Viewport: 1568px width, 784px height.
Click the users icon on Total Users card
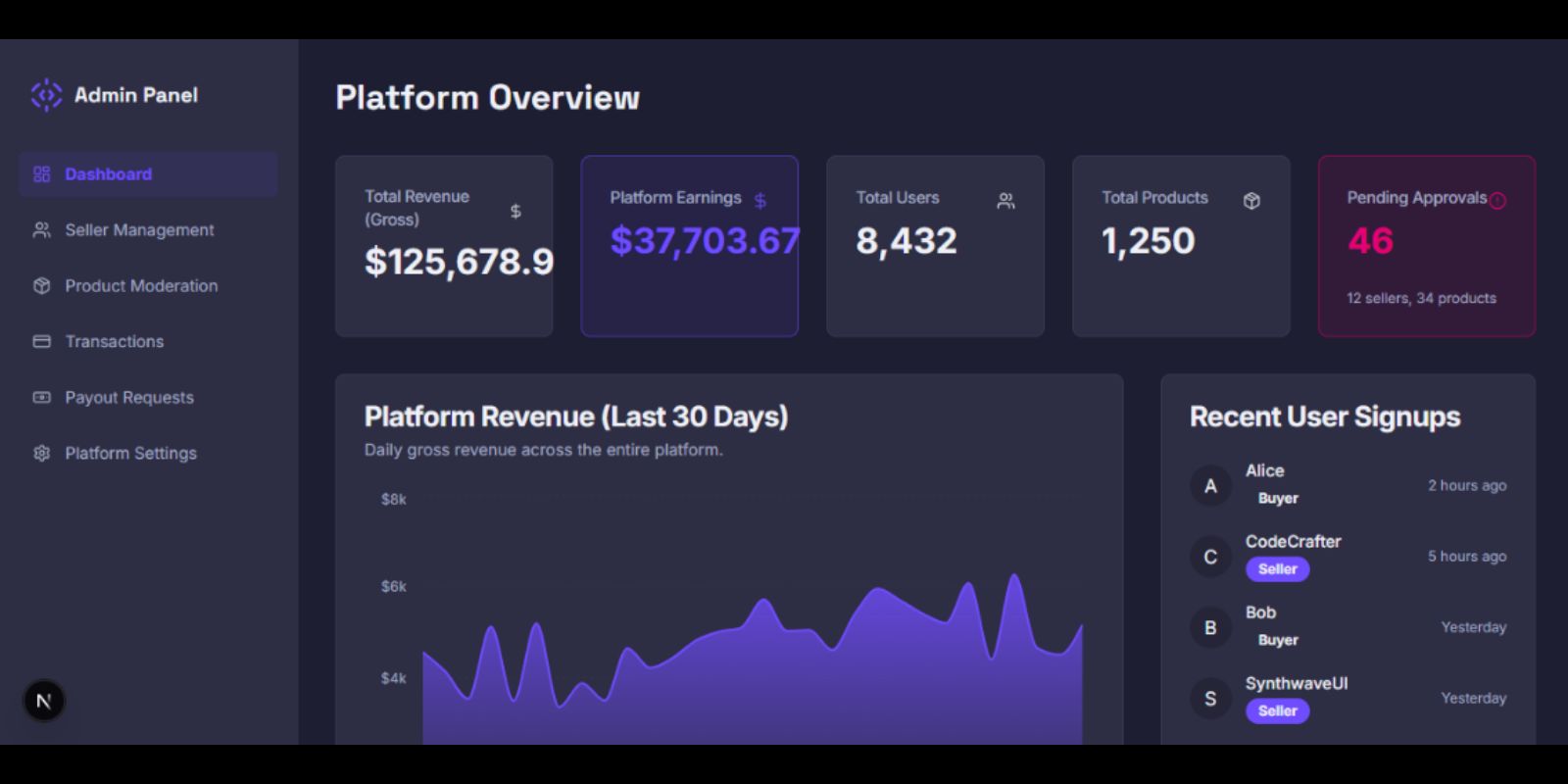[1005, 201]
